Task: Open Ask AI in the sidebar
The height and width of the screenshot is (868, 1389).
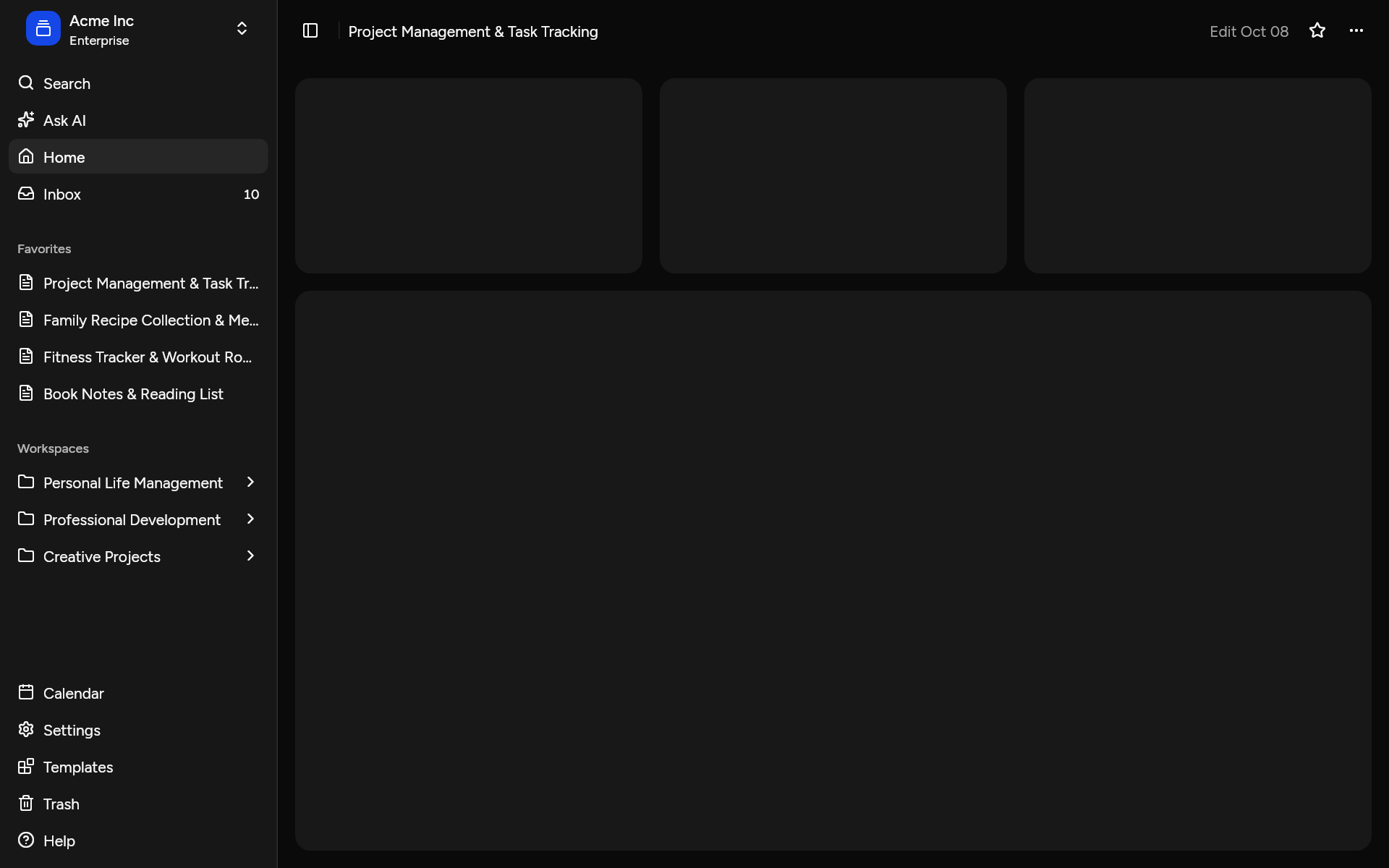Action: [138, 120]
